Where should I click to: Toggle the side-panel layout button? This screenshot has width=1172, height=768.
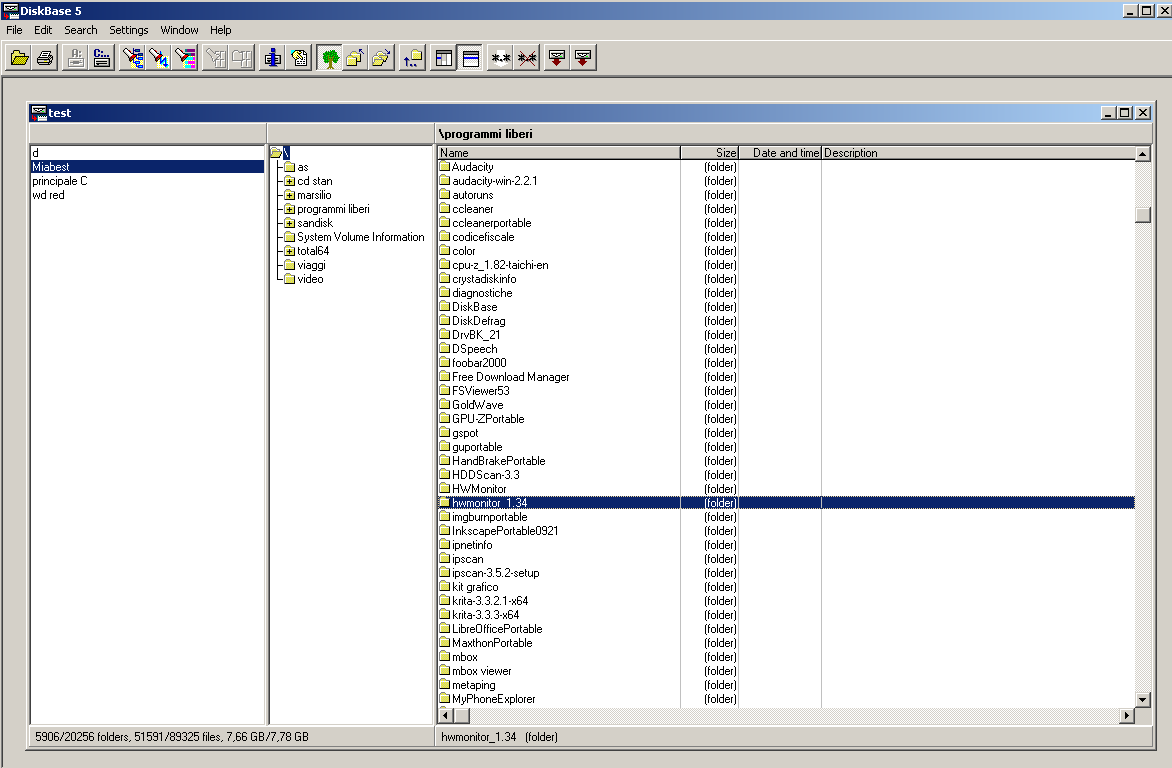[x=444, y=58]
